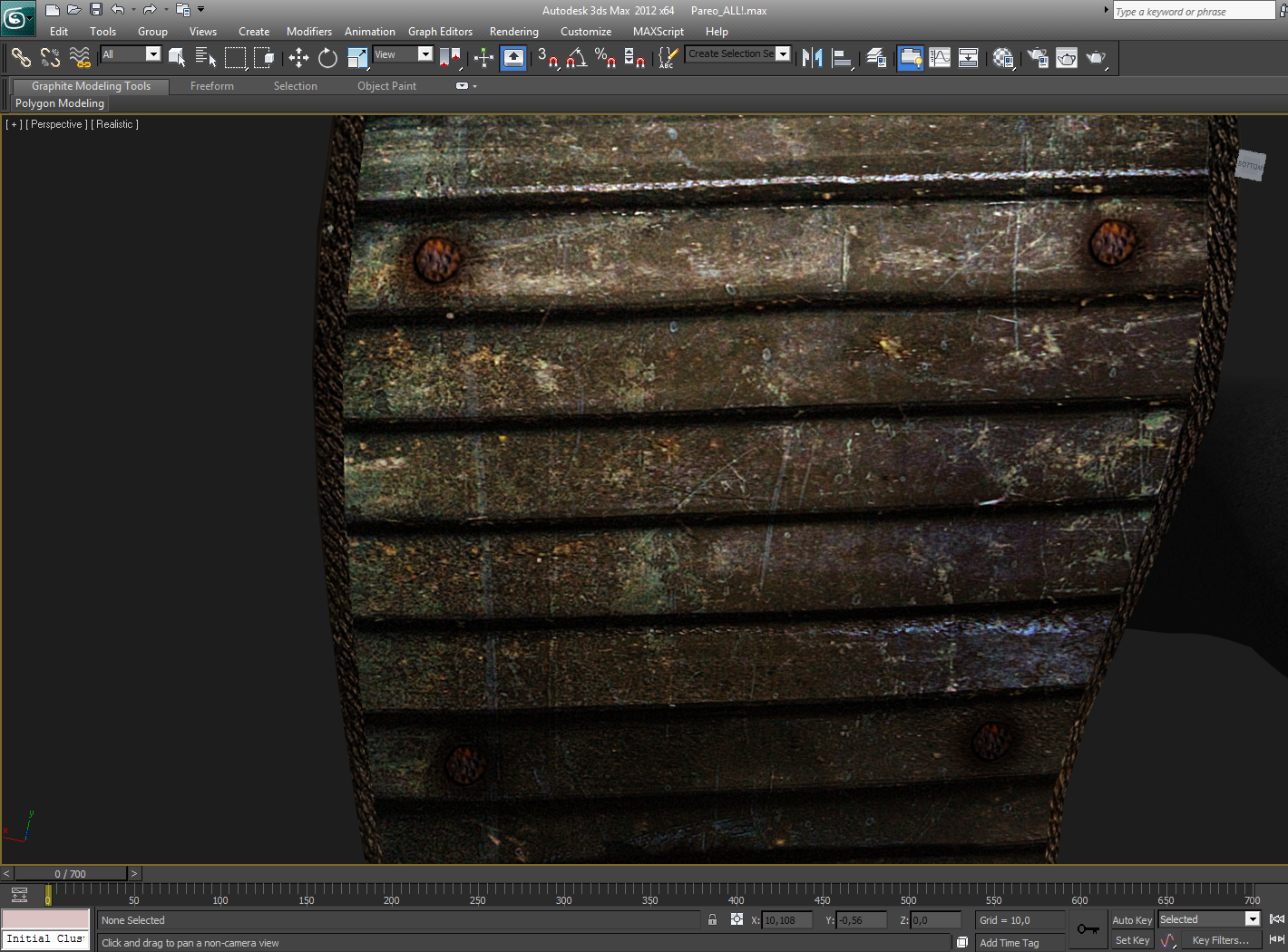Open the Material Editor icon

(1002, 58)
